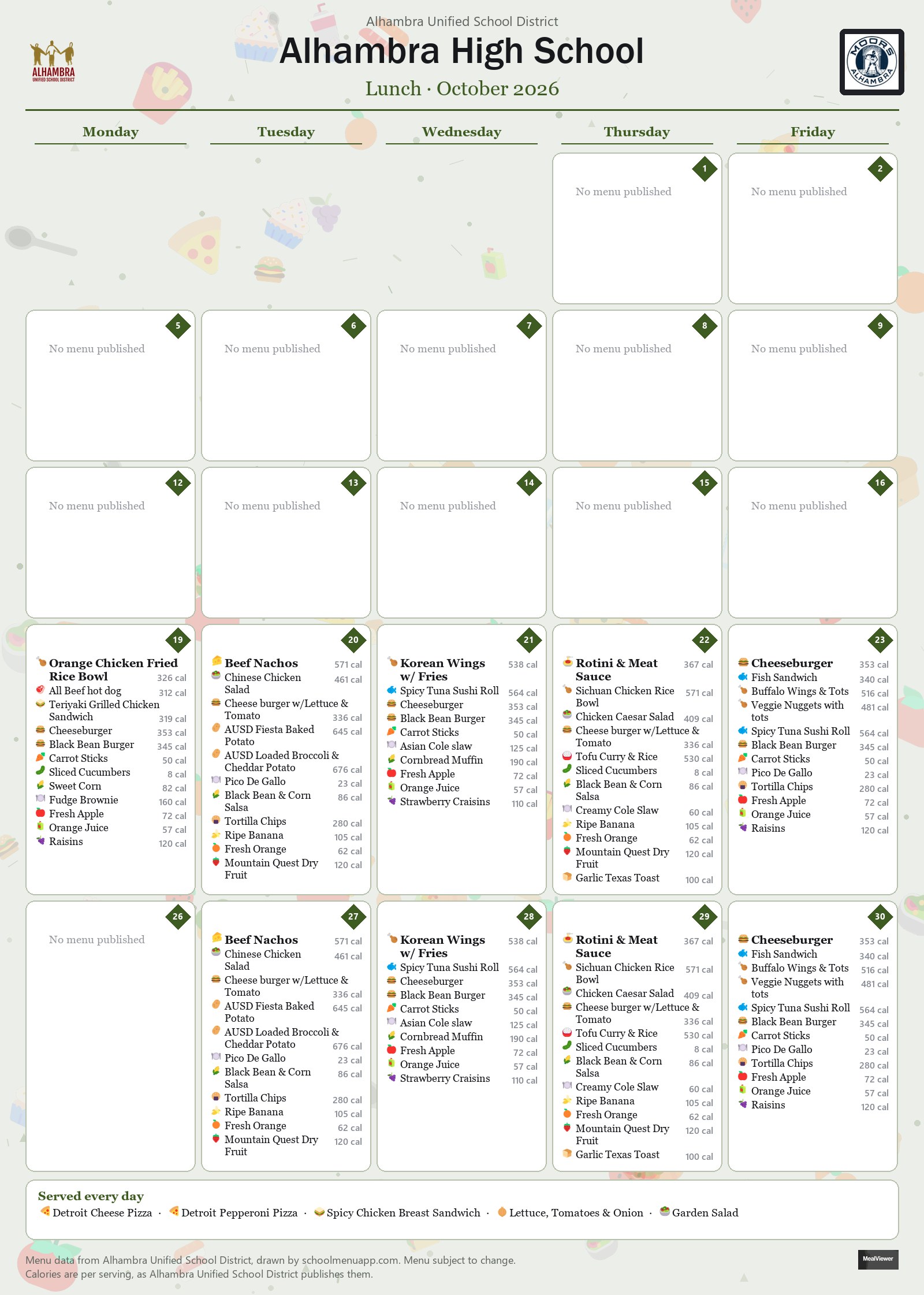Select the Thursday column header
924x1295 pixels.
(x=637, y=132)
